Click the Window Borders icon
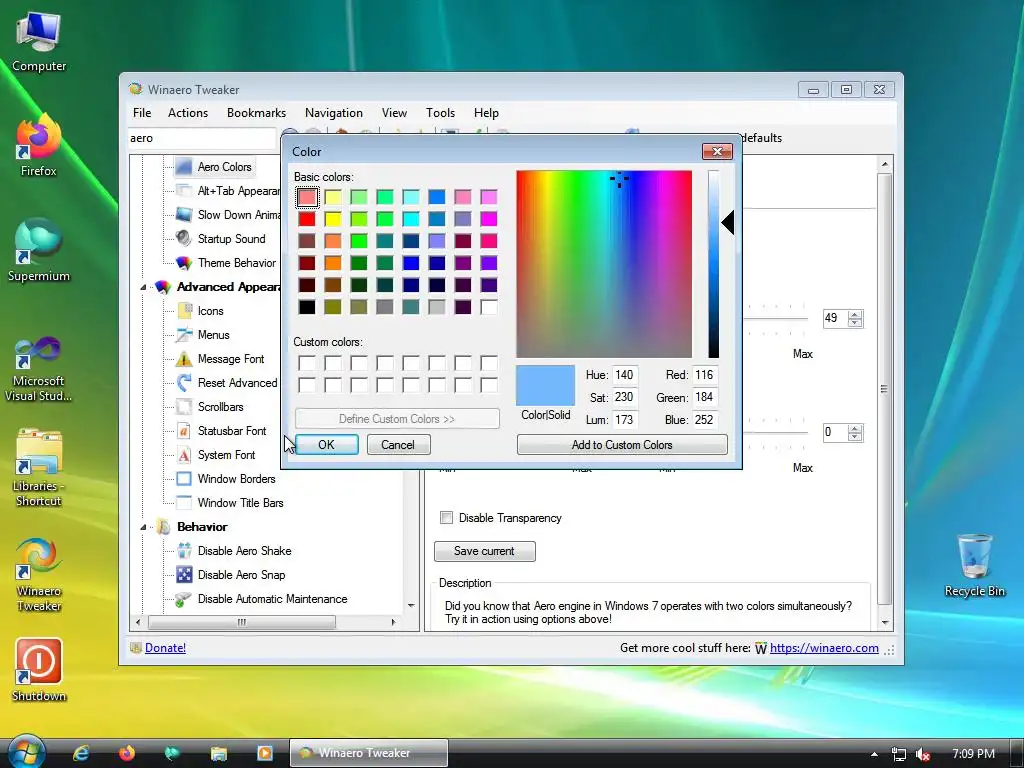This screenshot has height=768, width=1024. 184,479
